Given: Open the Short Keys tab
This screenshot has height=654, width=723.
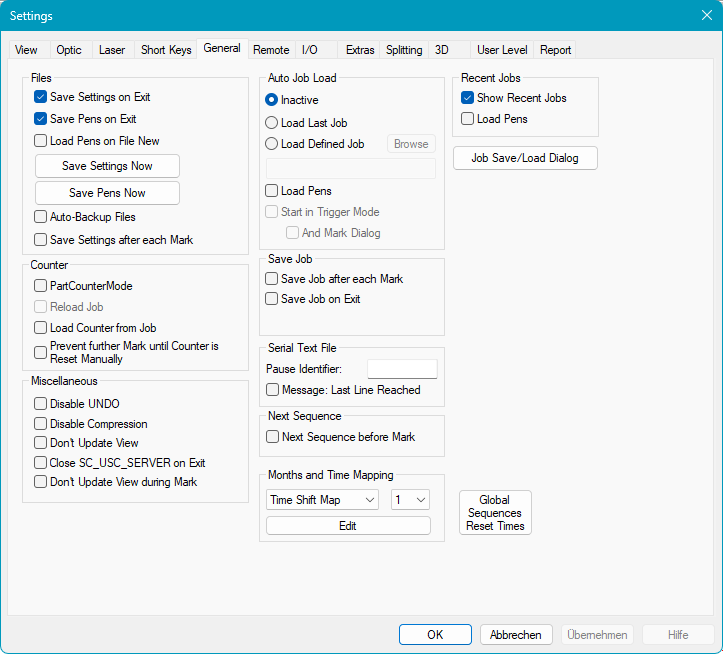Looking at the screenshot, I should [x=166, y=50].
